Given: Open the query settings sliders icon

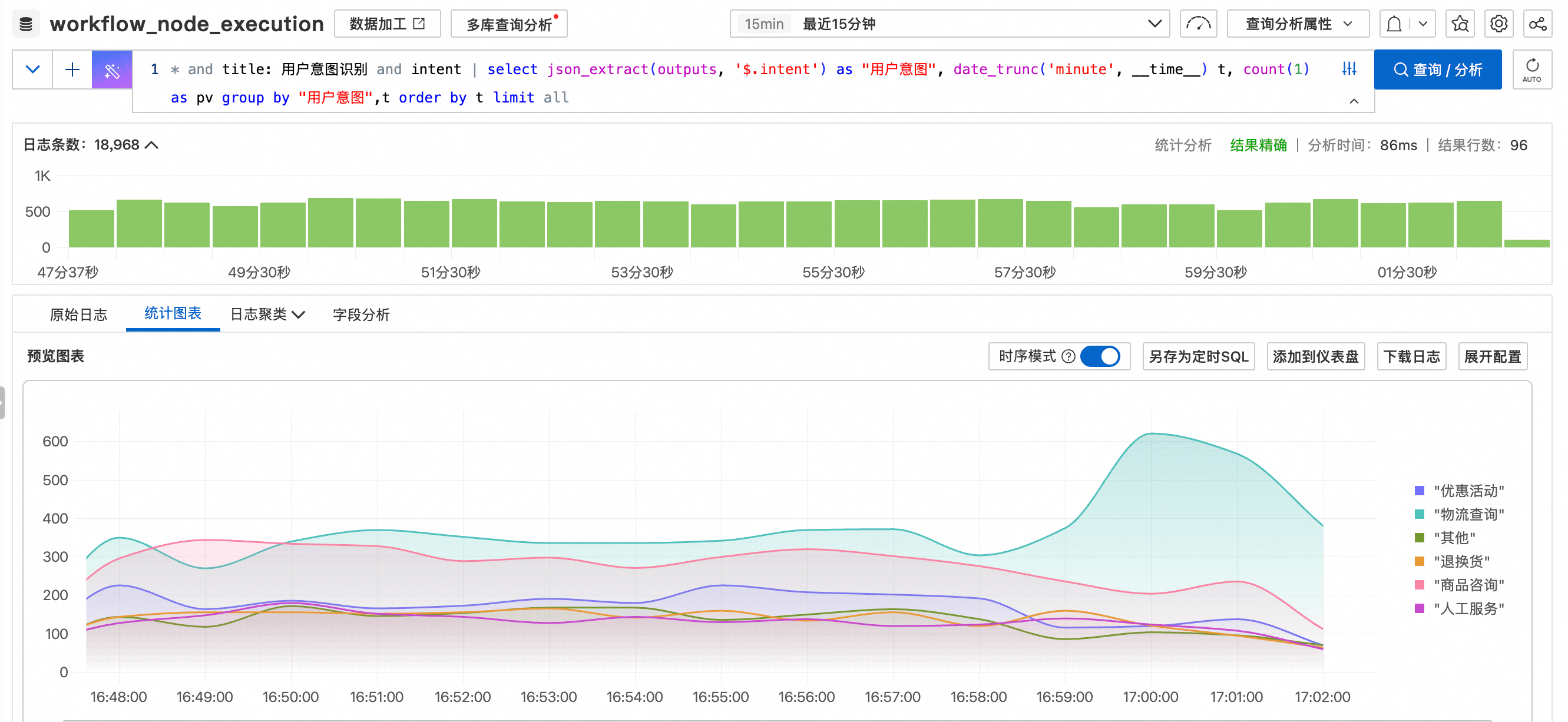Looking at the screenshot, I should click(x=1349, y=69).
